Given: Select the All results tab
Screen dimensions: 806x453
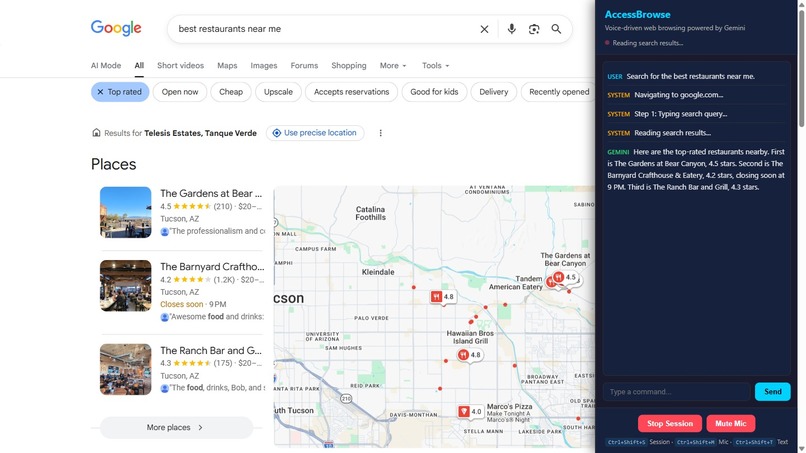Looking at the screenshot, I should [x=139, y=66].
